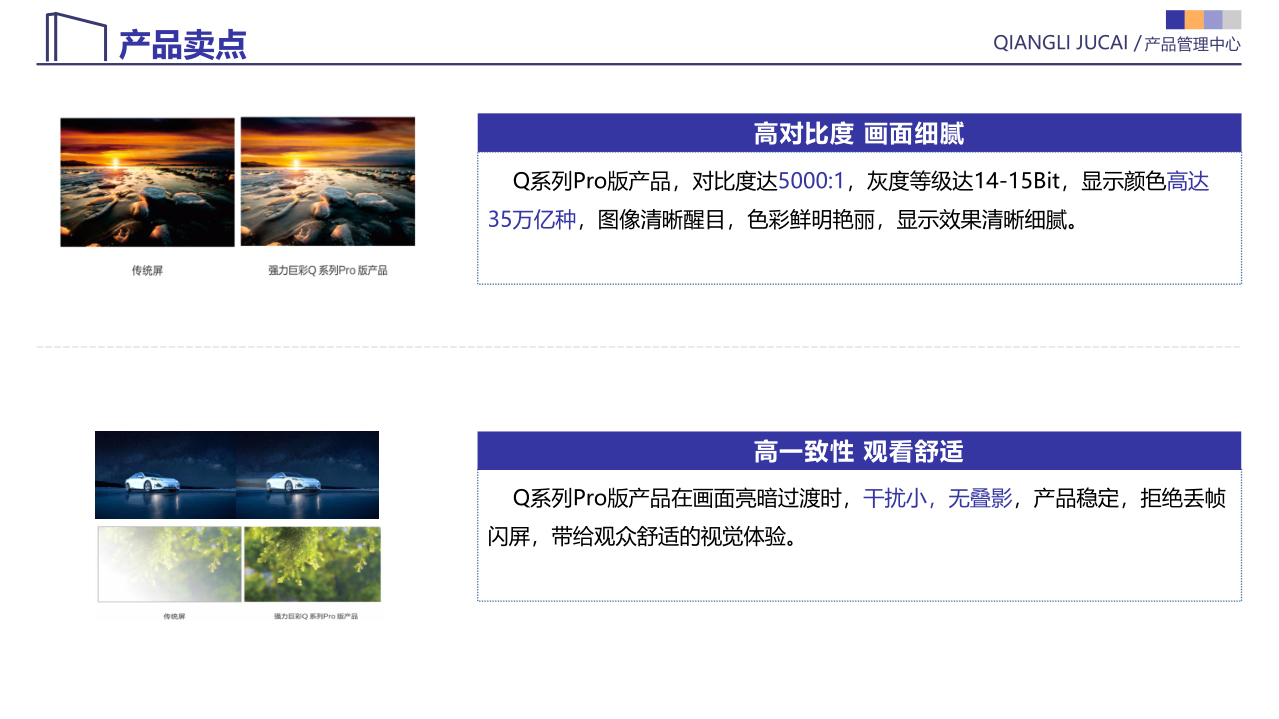Image resolution: width=1279 pixels, height=719 pixels.
Task: Click the light purple header square
Action: (x=1213, y=19)
